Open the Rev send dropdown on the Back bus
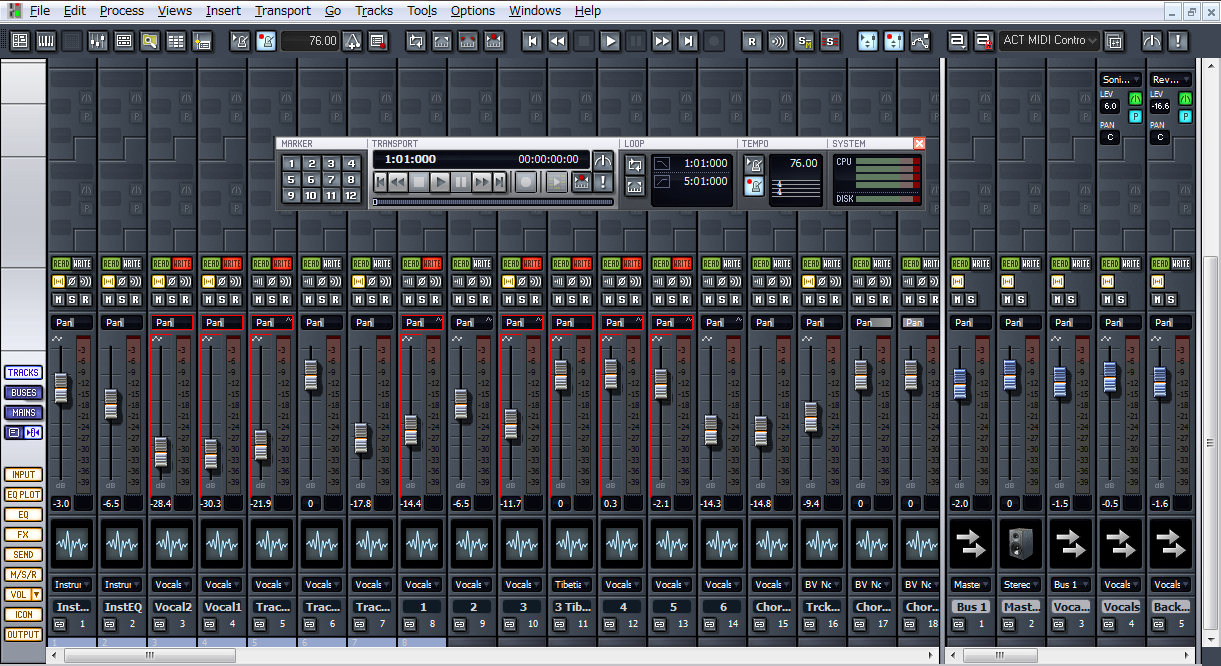This screenshot has width=1221, height=666. tap(1171, 80)
